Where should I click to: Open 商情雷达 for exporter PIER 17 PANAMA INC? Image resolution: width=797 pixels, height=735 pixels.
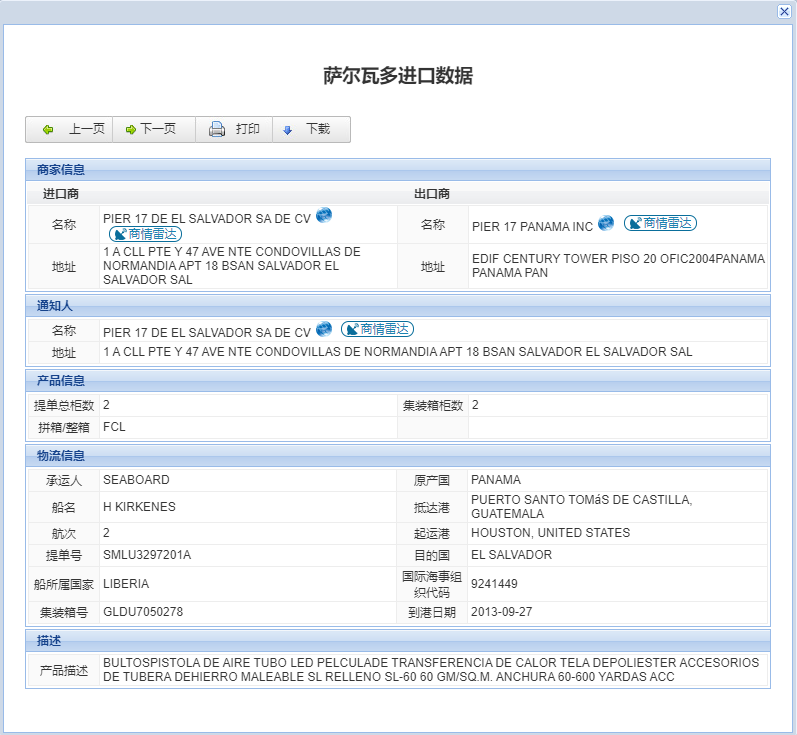660,223
